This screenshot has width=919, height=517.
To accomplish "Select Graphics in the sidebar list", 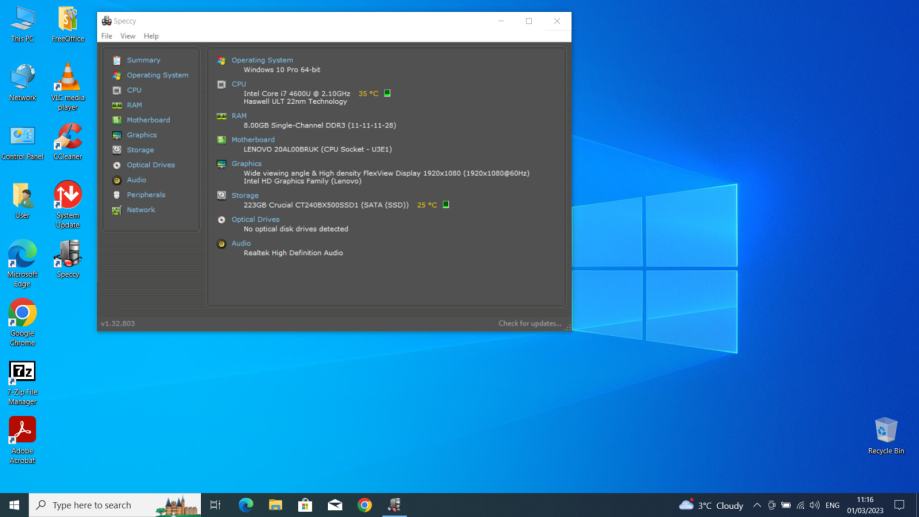I will tap(141, 135).
